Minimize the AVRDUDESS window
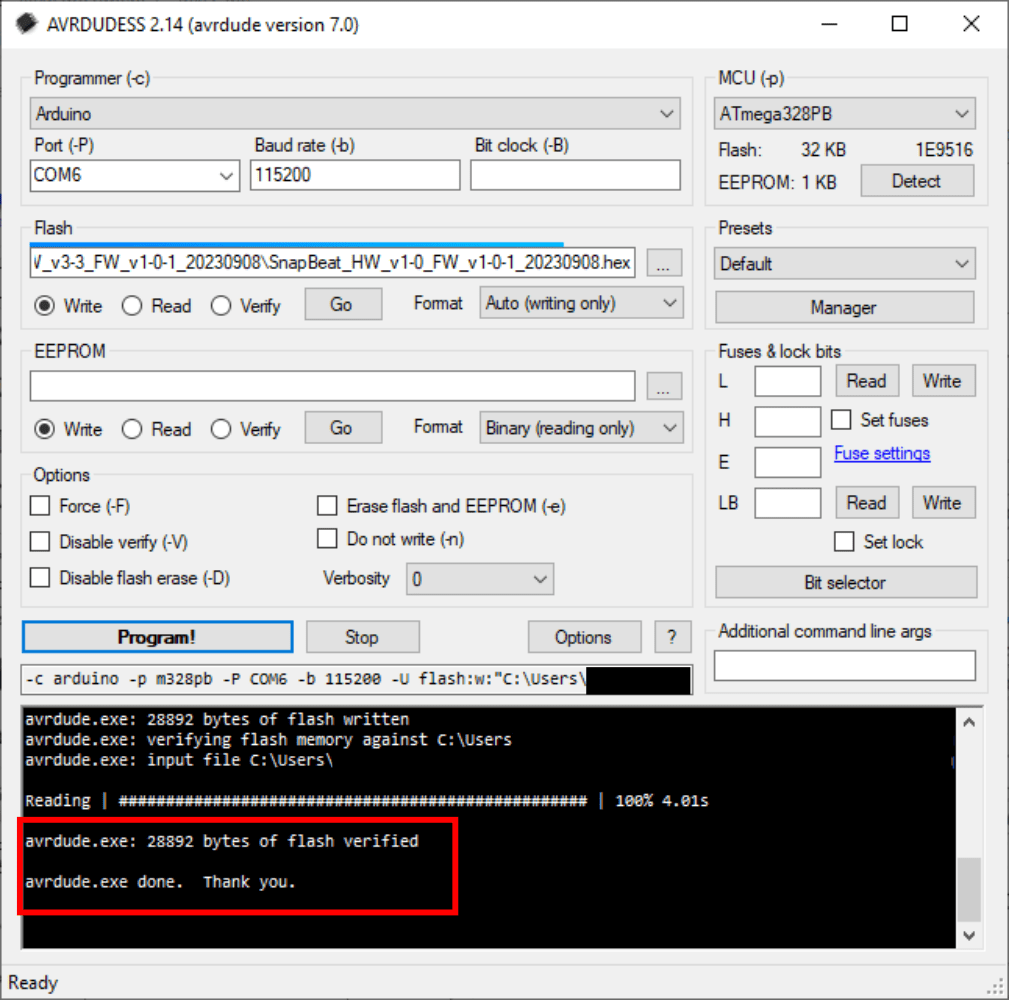The height and width of the screenshot is (1000, 1009). click(829, 24)
